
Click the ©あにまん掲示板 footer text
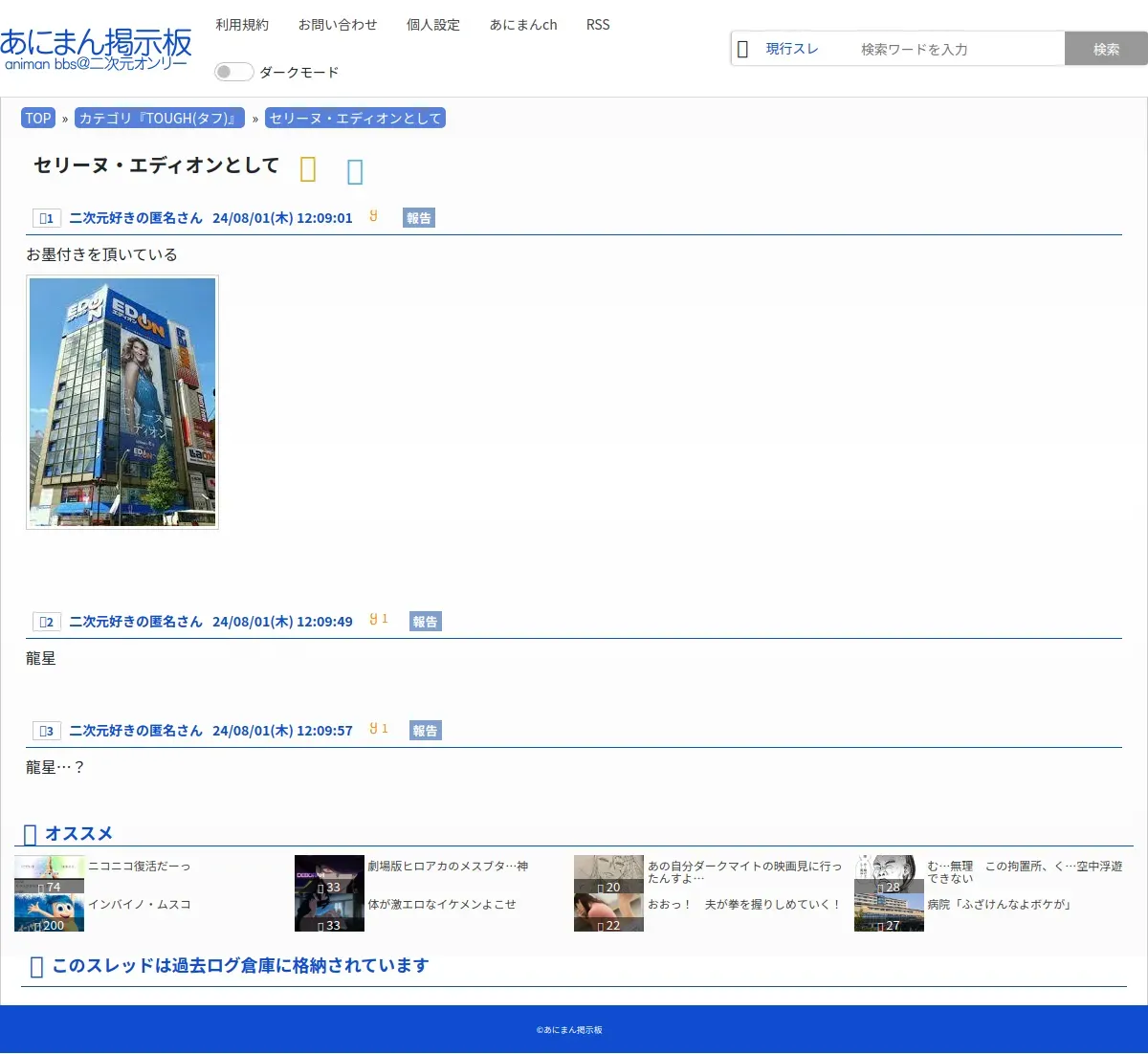pos(569,1030)
